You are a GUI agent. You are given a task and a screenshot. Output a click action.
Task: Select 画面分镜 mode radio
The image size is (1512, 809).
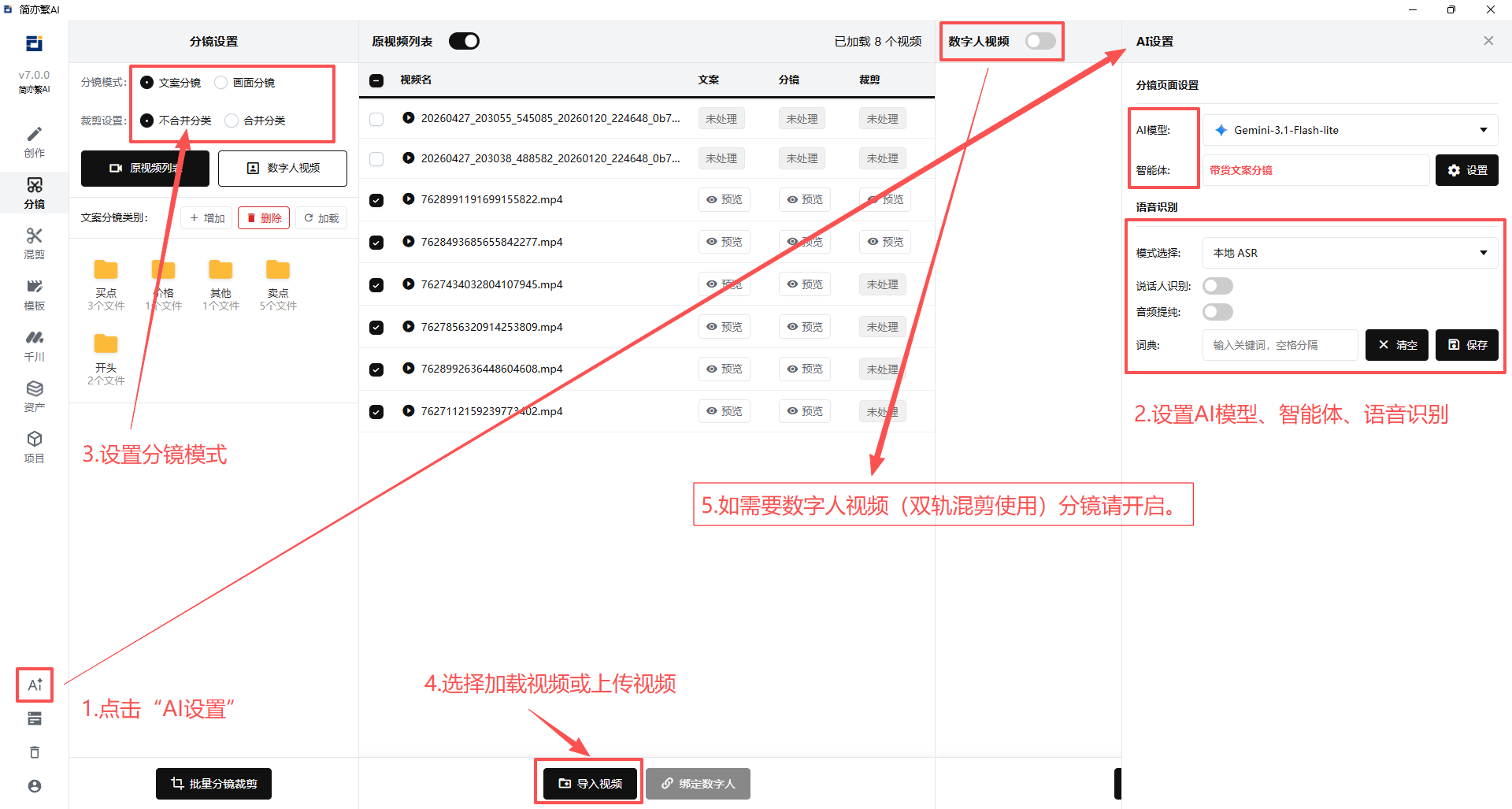(x=220, y=83)
